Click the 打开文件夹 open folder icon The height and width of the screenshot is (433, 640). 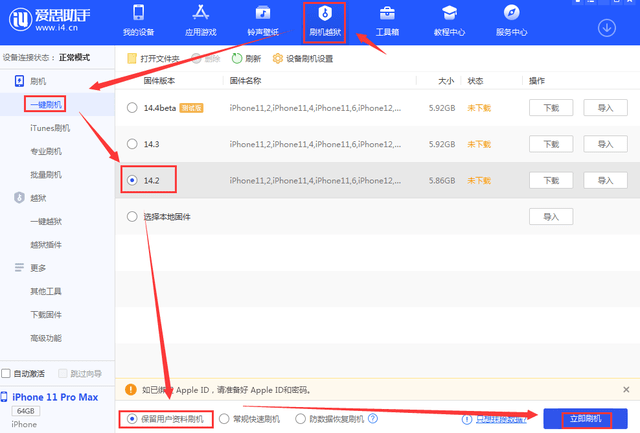[131, 58]
